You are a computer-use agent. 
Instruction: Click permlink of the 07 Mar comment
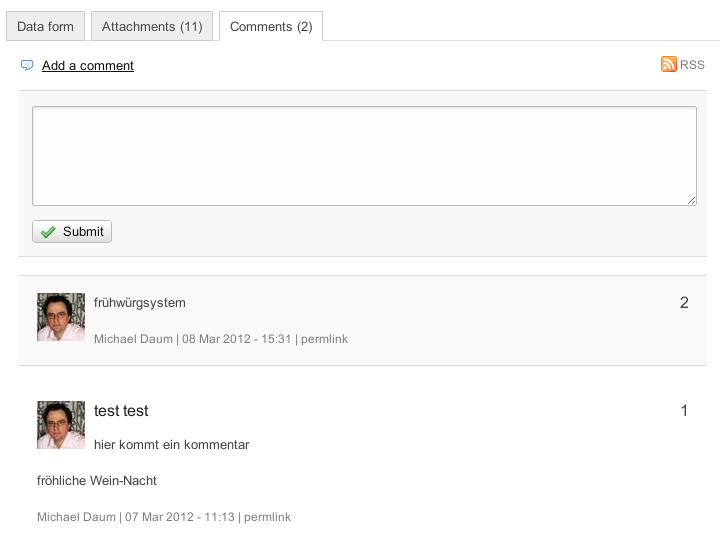[267, 517]
